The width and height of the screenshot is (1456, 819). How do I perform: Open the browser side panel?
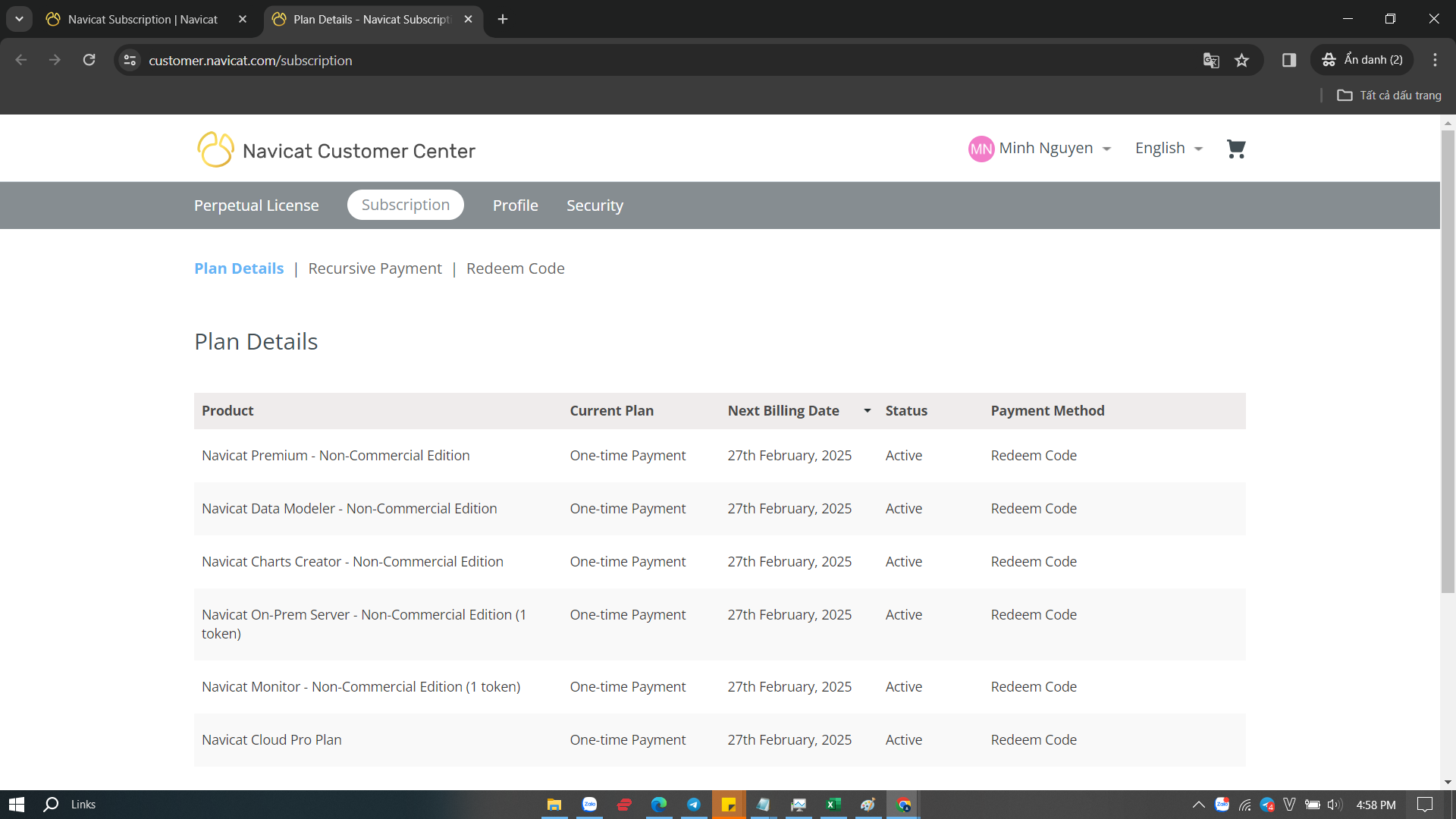pyautogui.click(x=1289, y=60)
